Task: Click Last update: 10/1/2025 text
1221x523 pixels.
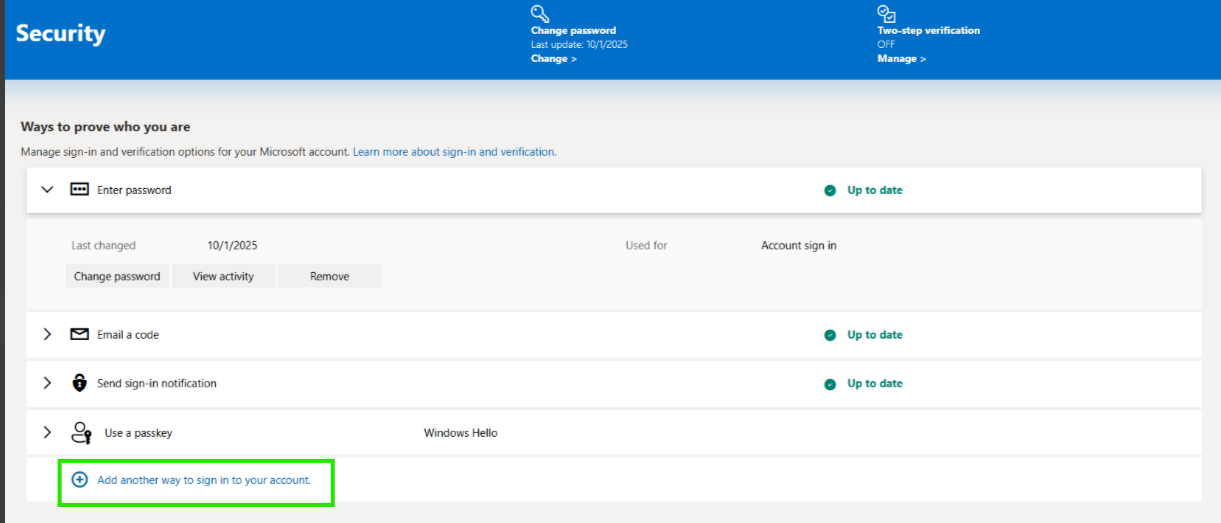Action: (x=579, y=45)
